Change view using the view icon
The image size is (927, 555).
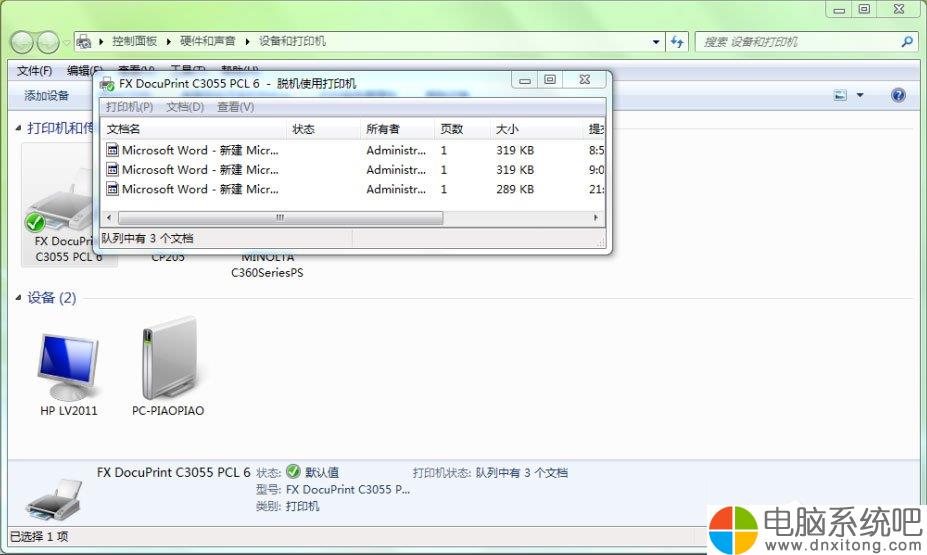point(840,95)
